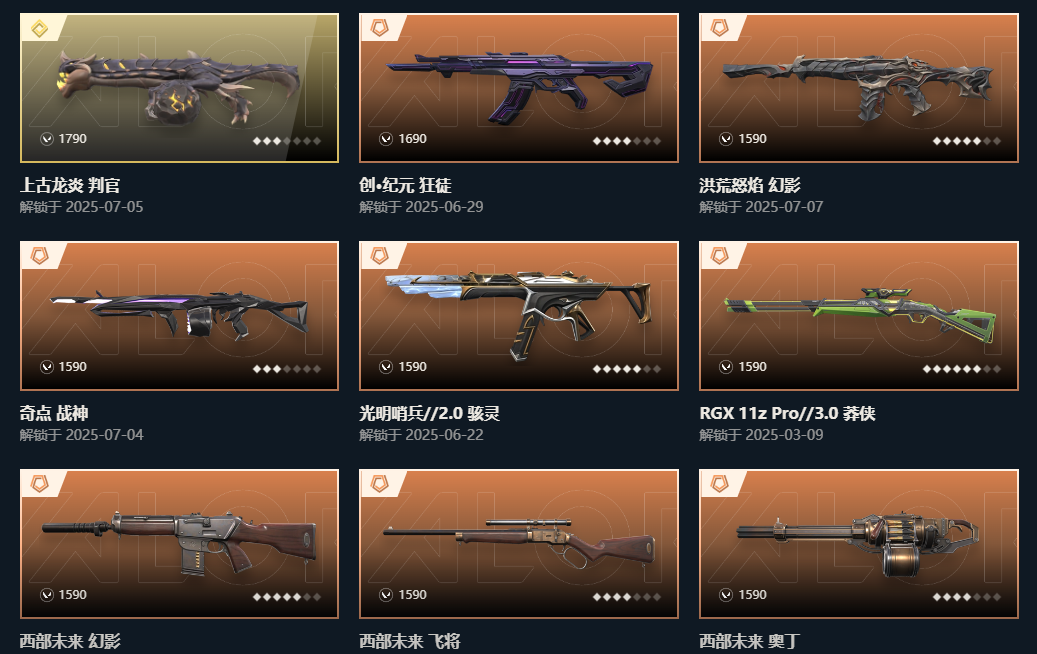Open the 洪荒怒焰 幻影 skin card
This screenshot has width=1037, height=654.
(859, 88)
